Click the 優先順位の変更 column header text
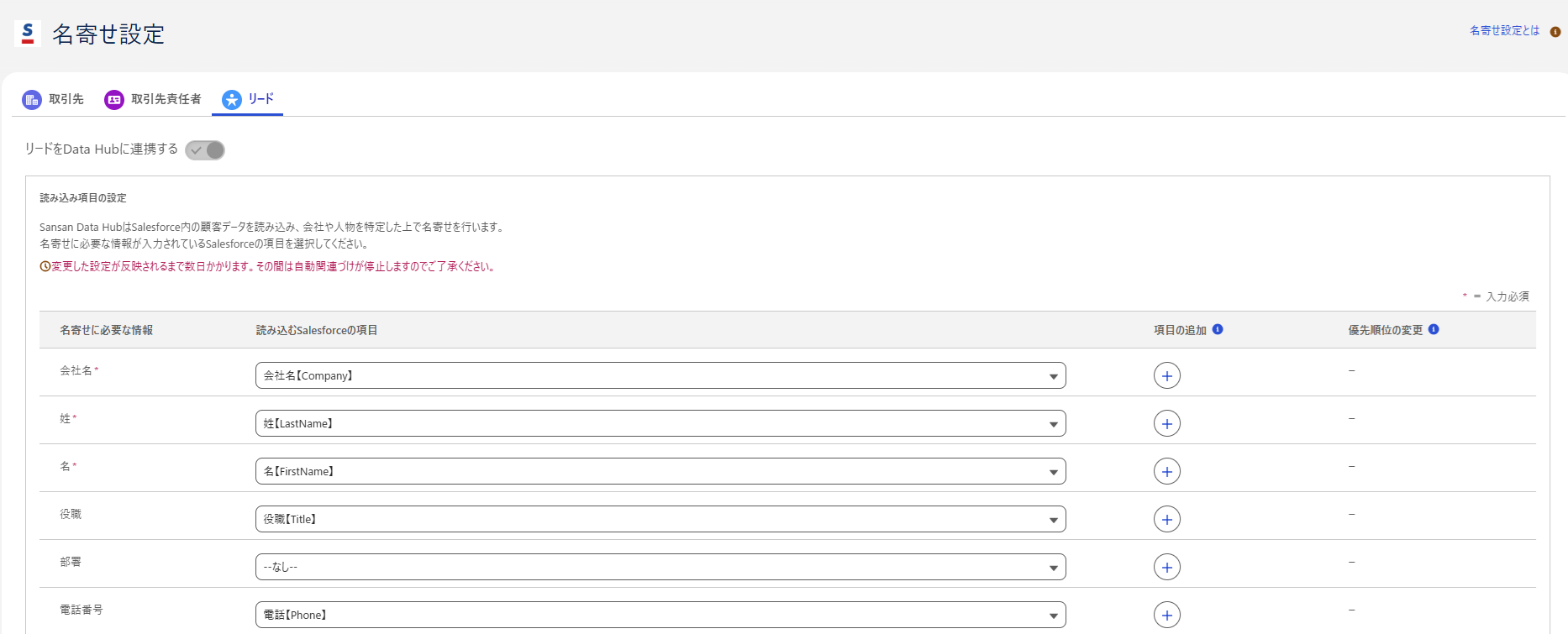This screenshot has height=634, width=1568. pos(1386,330)
